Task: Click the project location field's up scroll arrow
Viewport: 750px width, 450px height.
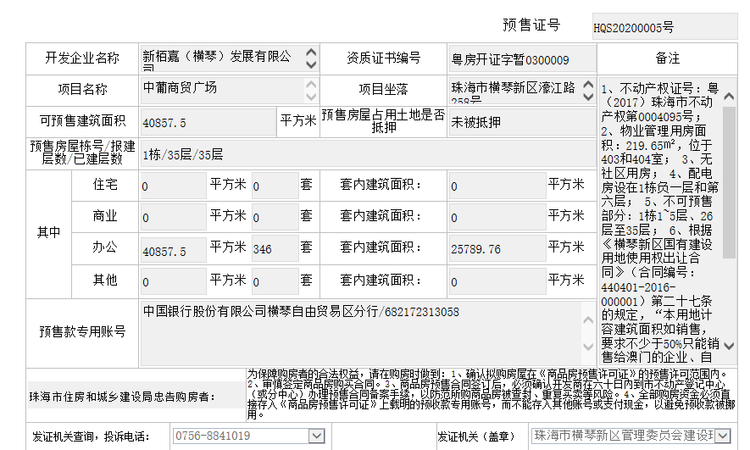Action: [588, 85]
